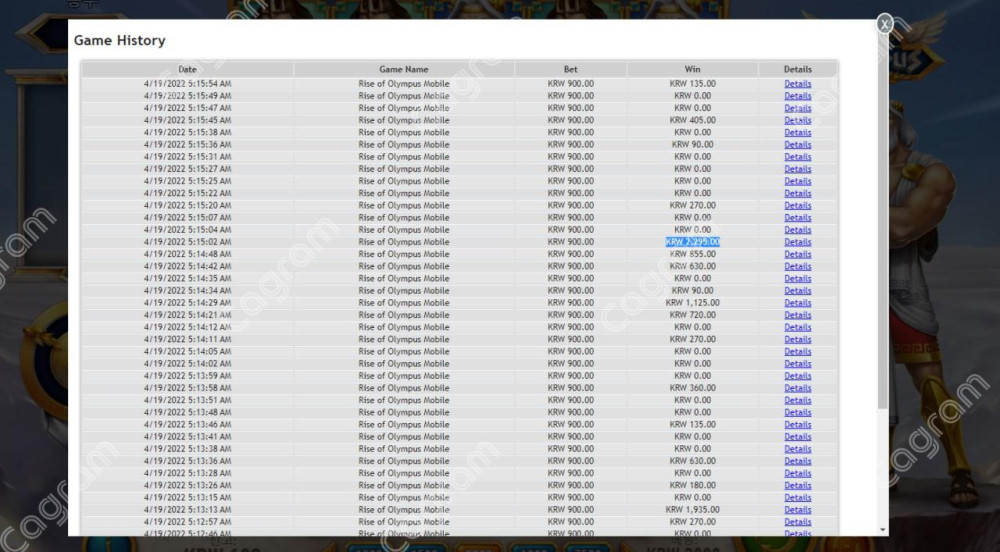
Task: View Details of the KRW 1,935.00 win
Action: pos(797,510)
